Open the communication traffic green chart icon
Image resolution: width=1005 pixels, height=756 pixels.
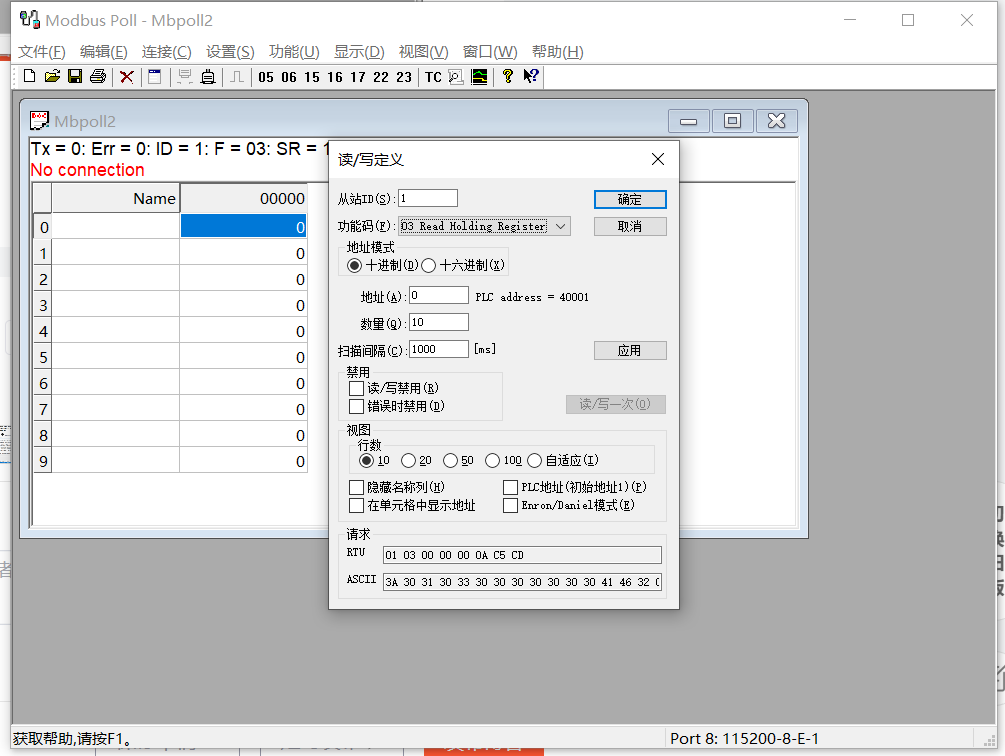pyautogui.click(x=479, y=76)
